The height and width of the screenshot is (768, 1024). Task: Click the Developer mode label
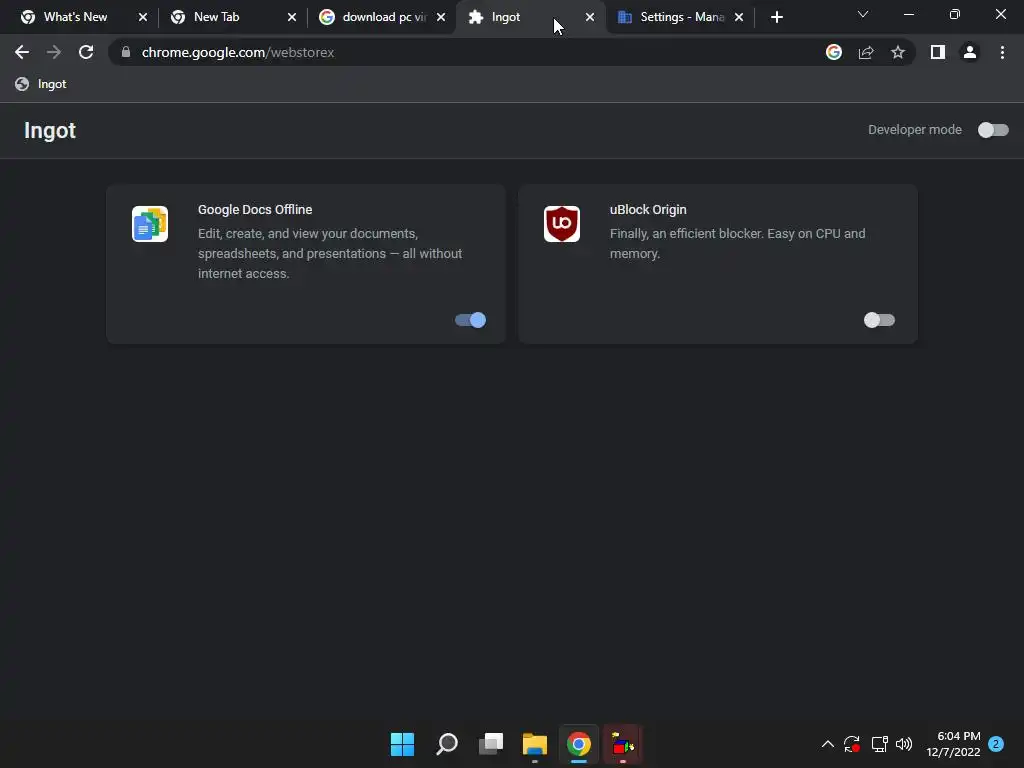point(914,130)
